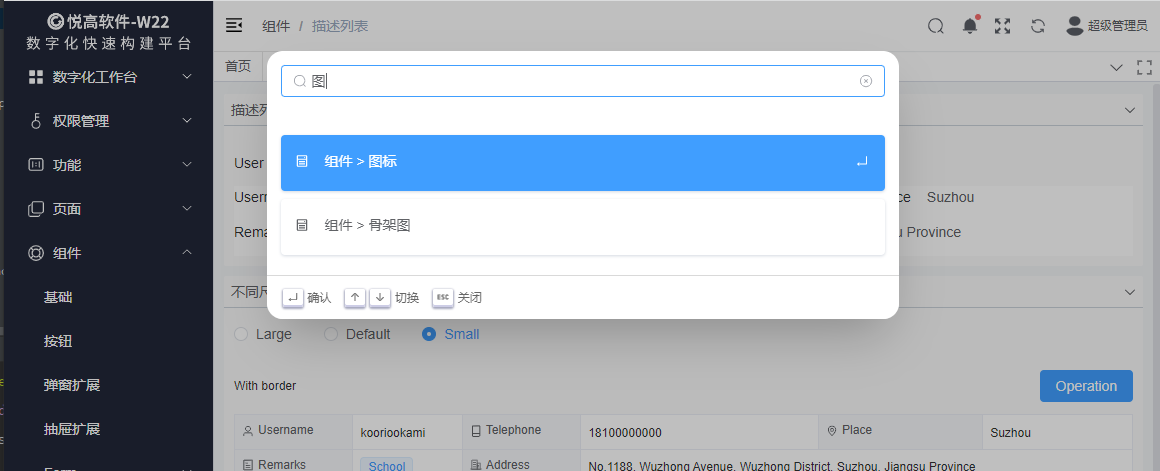1160x471 pixels.
Task: Toggle fullscreen with the expand-arrows icon in header
Action: 1002,26
